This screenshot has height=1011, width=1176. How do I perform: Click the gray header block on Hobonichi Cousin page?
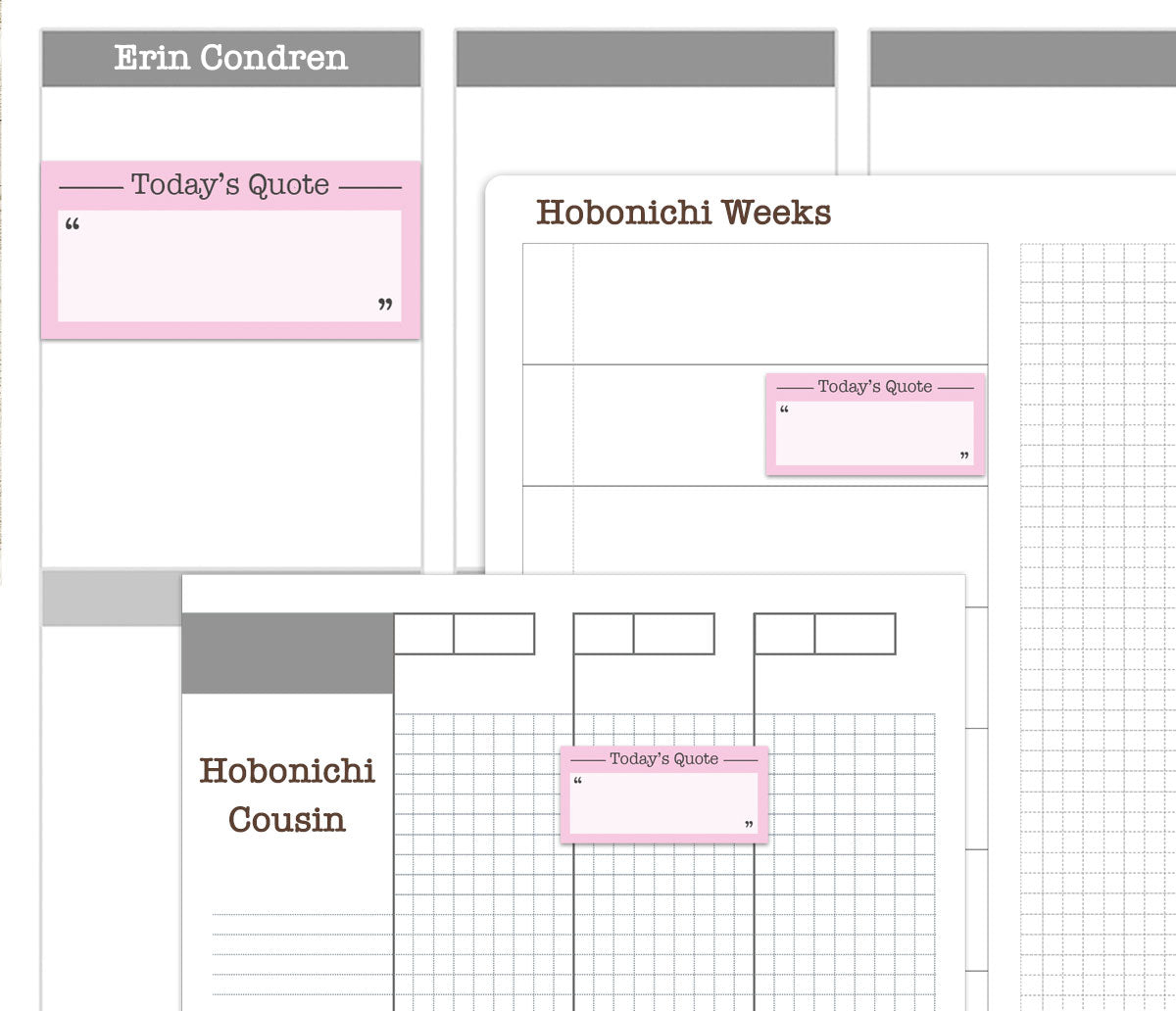[x=287, y=653]
